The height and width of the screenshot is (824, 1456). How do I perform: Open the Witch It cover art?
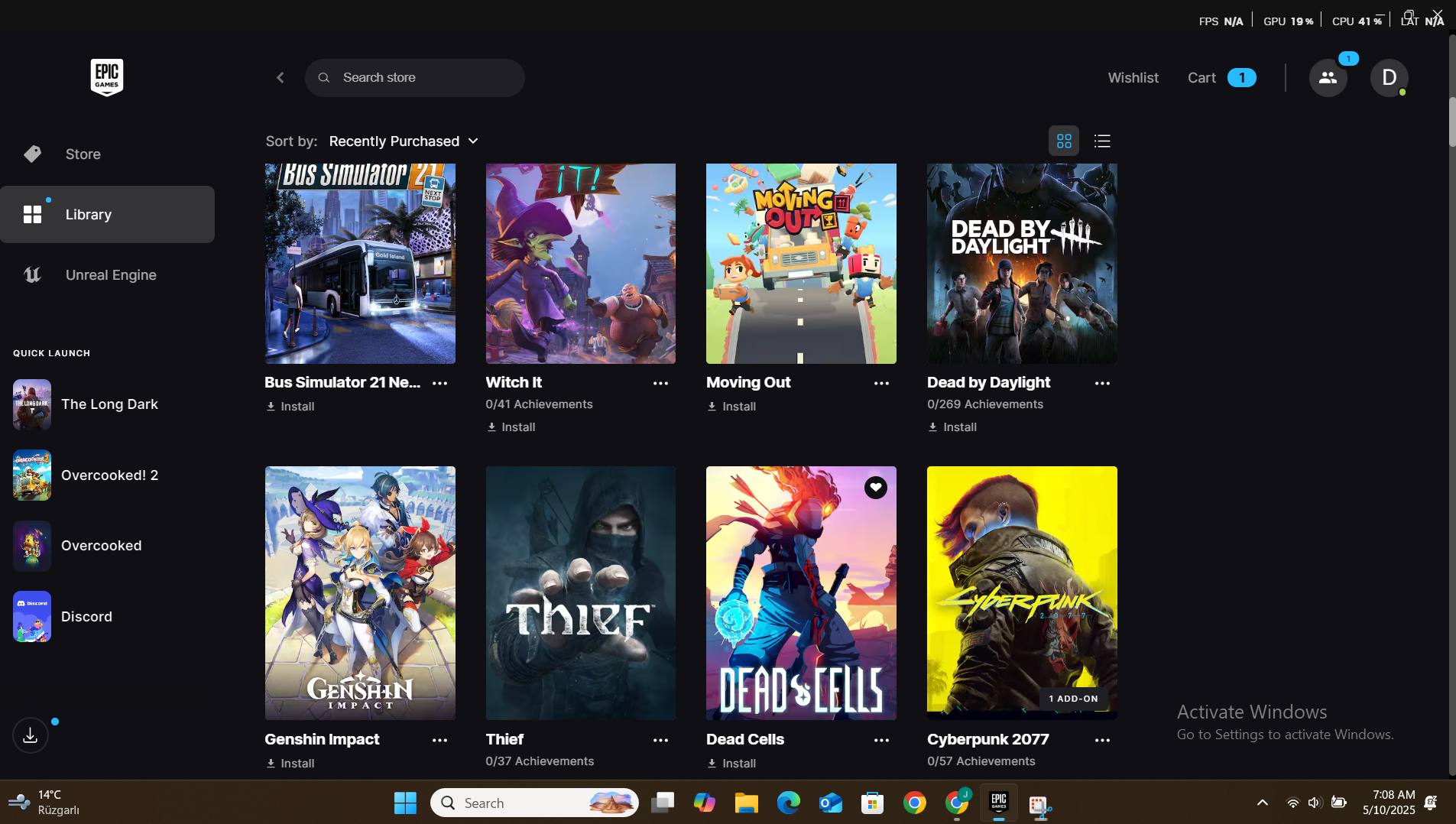tap(581, 264)
